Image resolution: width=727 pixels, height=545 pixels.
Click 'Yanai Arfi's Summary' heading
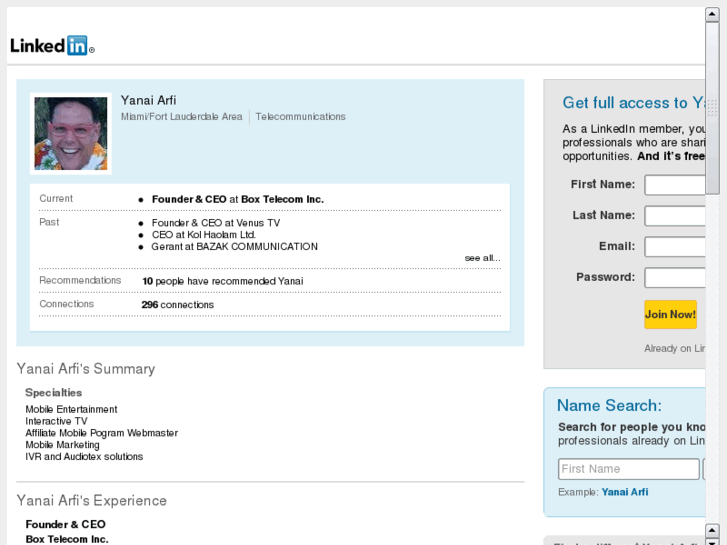(86, 369)
